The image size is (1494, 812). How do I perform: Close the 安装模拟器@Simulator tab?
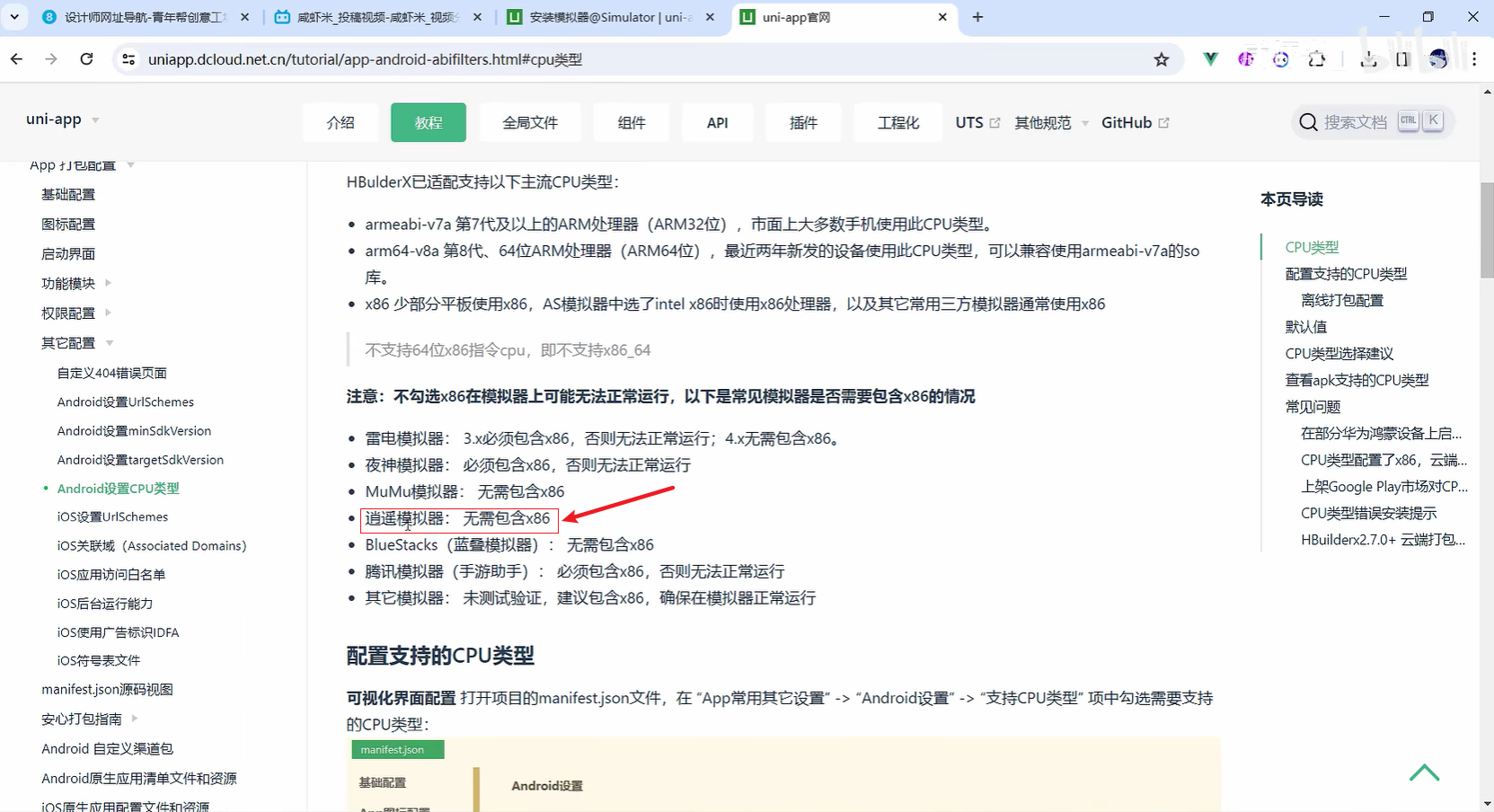pos(710,17)
